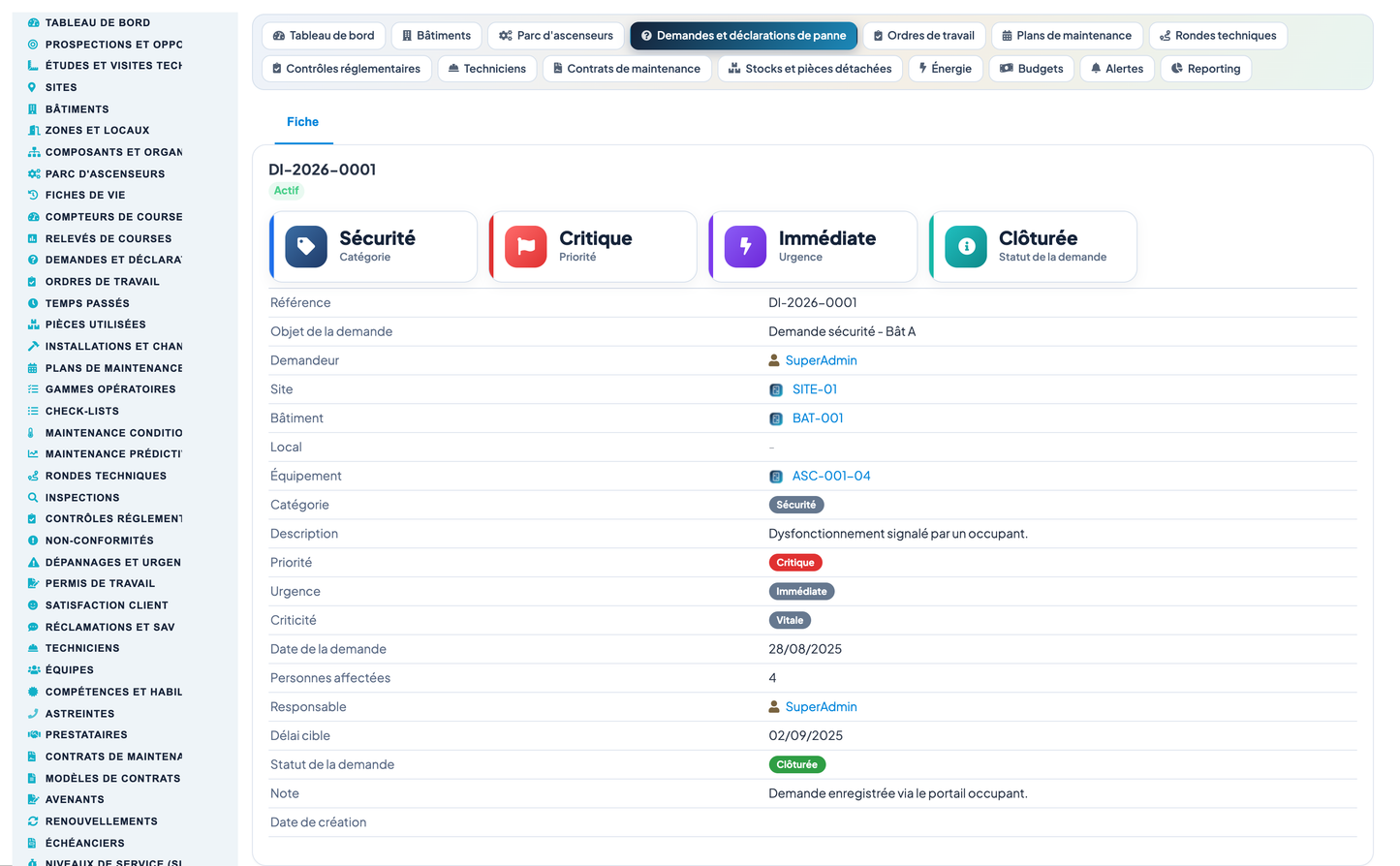
Task: Click the Immédiate urgency lightning icon
Action: click(746, 247)
